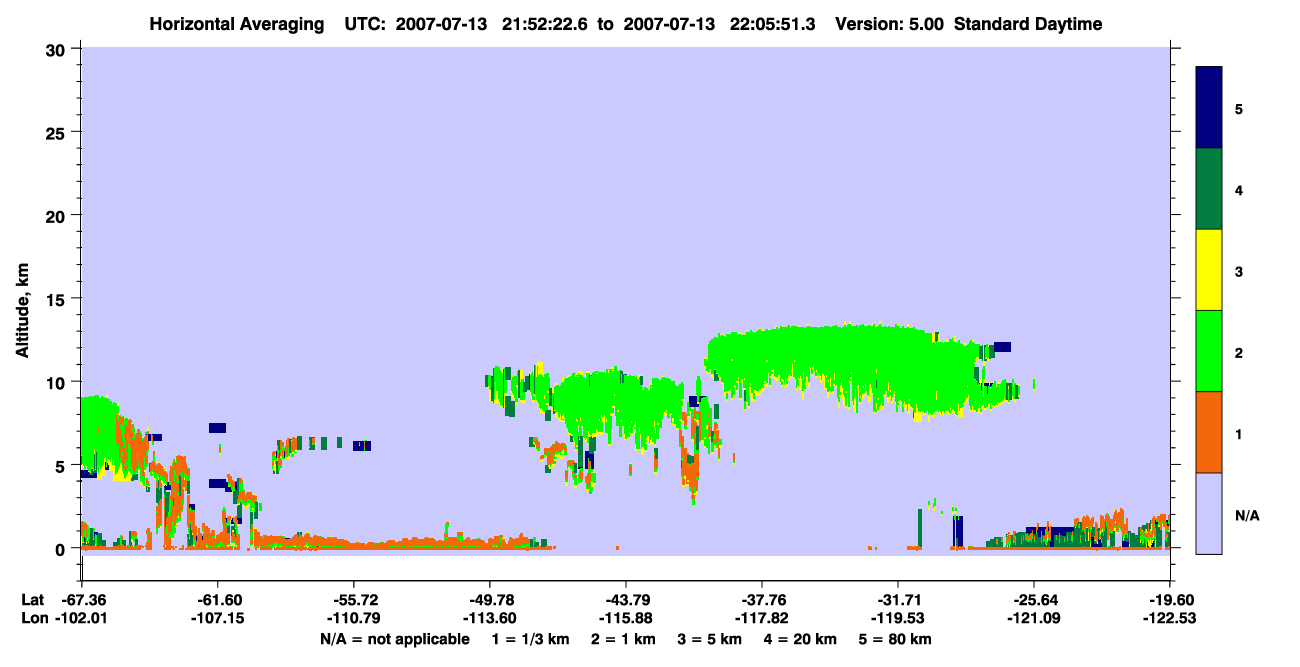Screen dimensions: 1300x667
Task: Click the 'Standard Daytime' text
Action: pyautogui.click(x=1028, y=24)
